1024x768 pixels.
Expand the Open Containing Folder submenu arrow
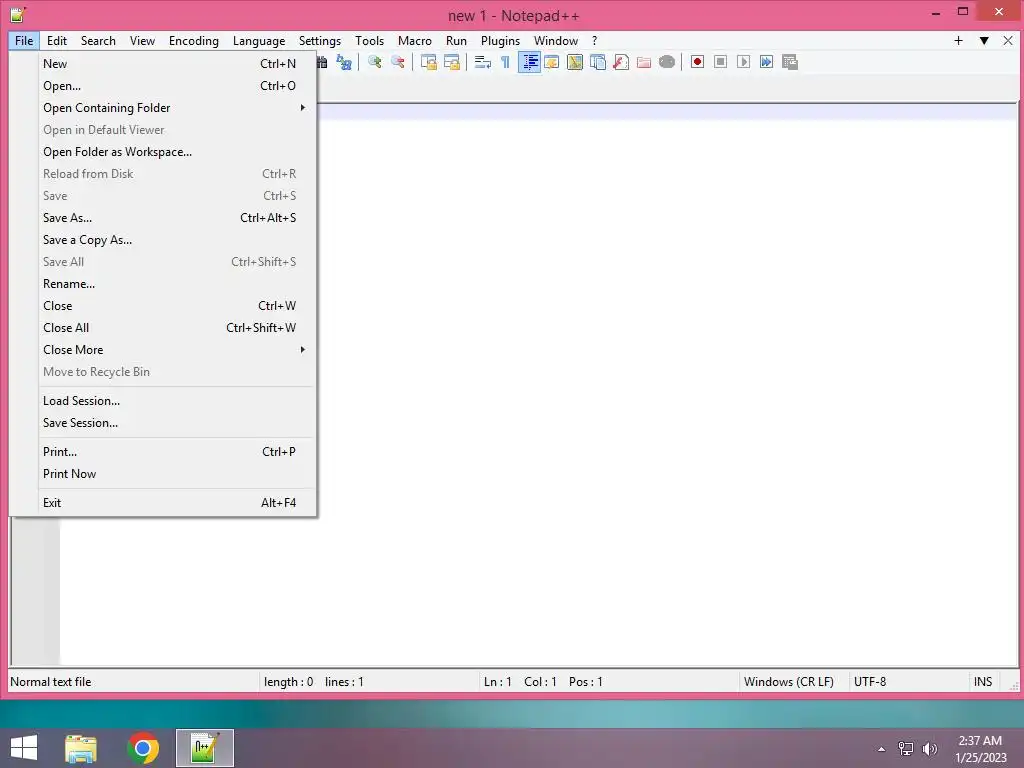point(302,107)
